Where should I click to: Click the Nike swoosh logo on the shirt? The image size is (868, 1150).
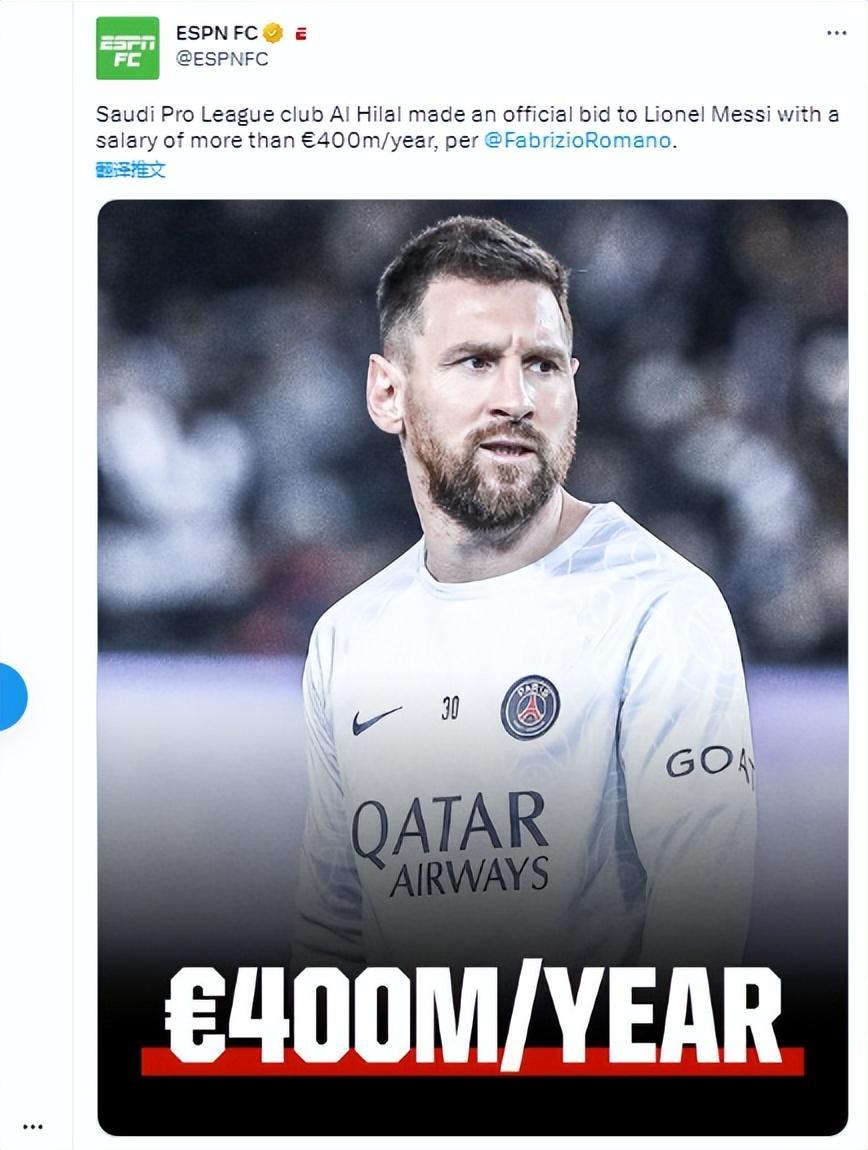(376, 719)
